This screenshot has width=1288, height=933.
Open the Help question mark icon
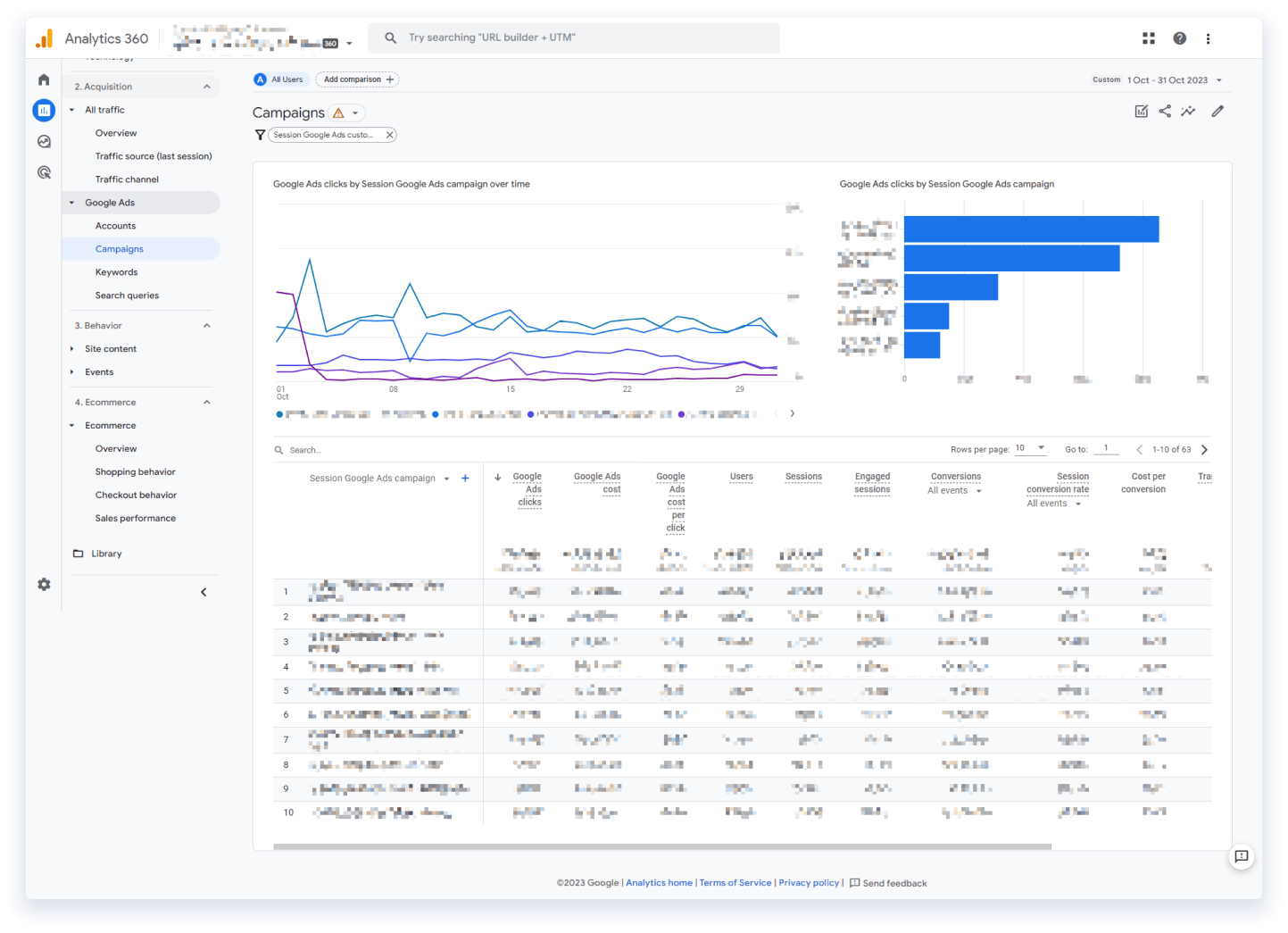coord(1180,38)
